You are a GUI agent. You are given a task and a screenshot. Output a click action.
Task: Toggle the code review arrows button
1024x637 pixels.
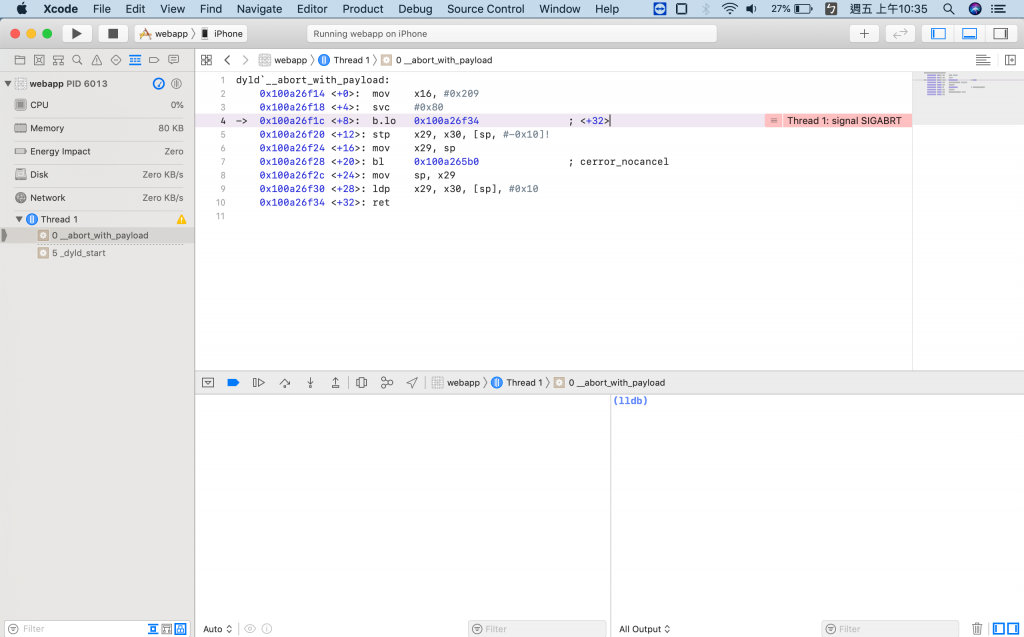pyautogui.click(x=900, y=33)
